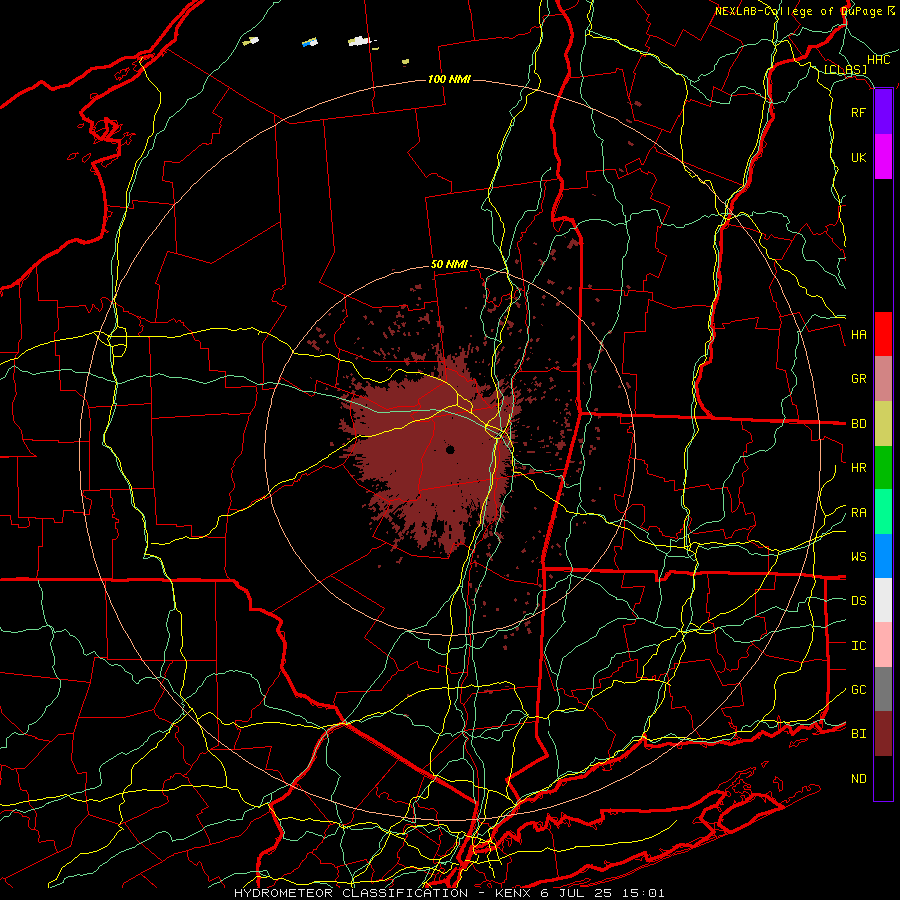
Task: Click the UK legend label
Action: tap(858, 157)
